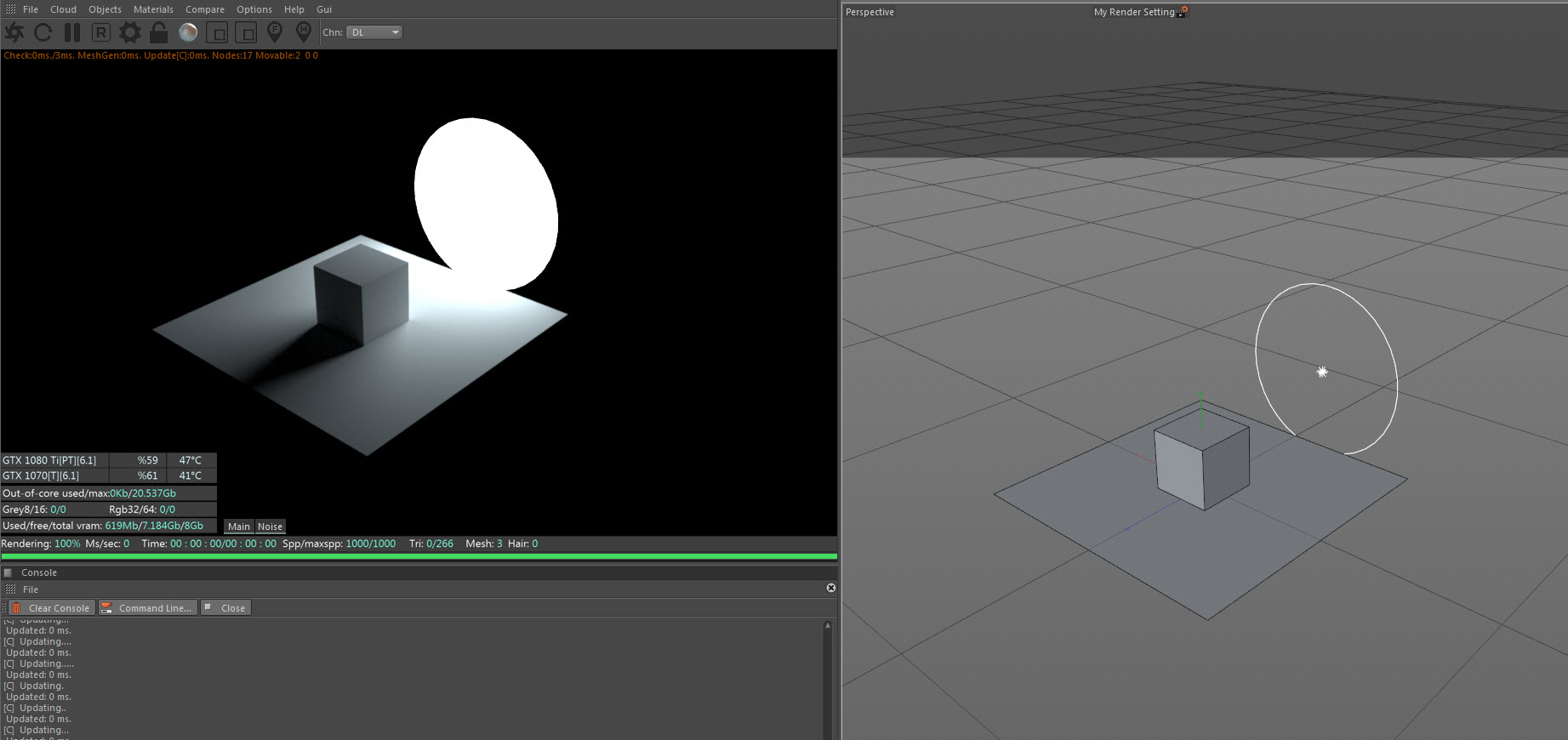Screen dimensions: 1568x740
Task: Open the Command Line... button
Action: click(148, 608)
